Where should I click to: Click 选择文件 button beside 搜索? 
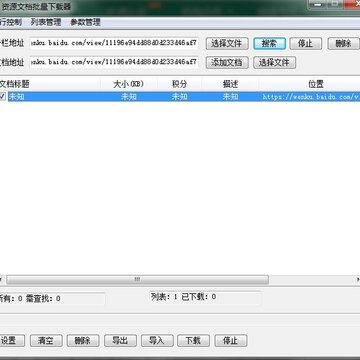[227, 44]
